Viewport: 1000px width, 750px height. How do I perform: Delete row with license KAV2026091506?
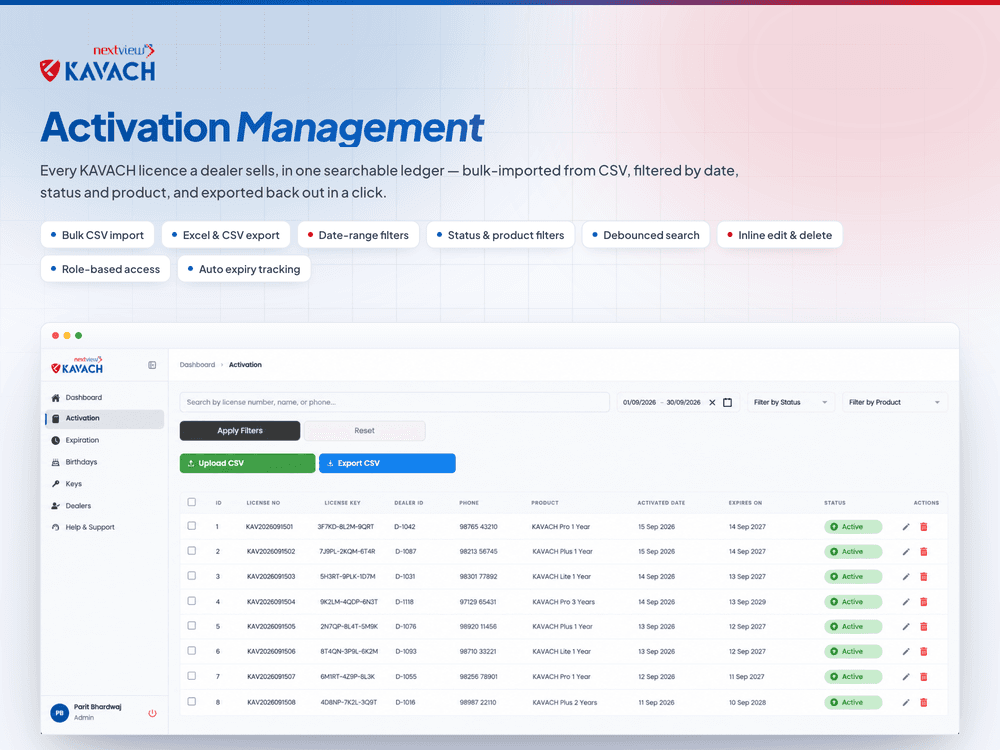[923, 652]
